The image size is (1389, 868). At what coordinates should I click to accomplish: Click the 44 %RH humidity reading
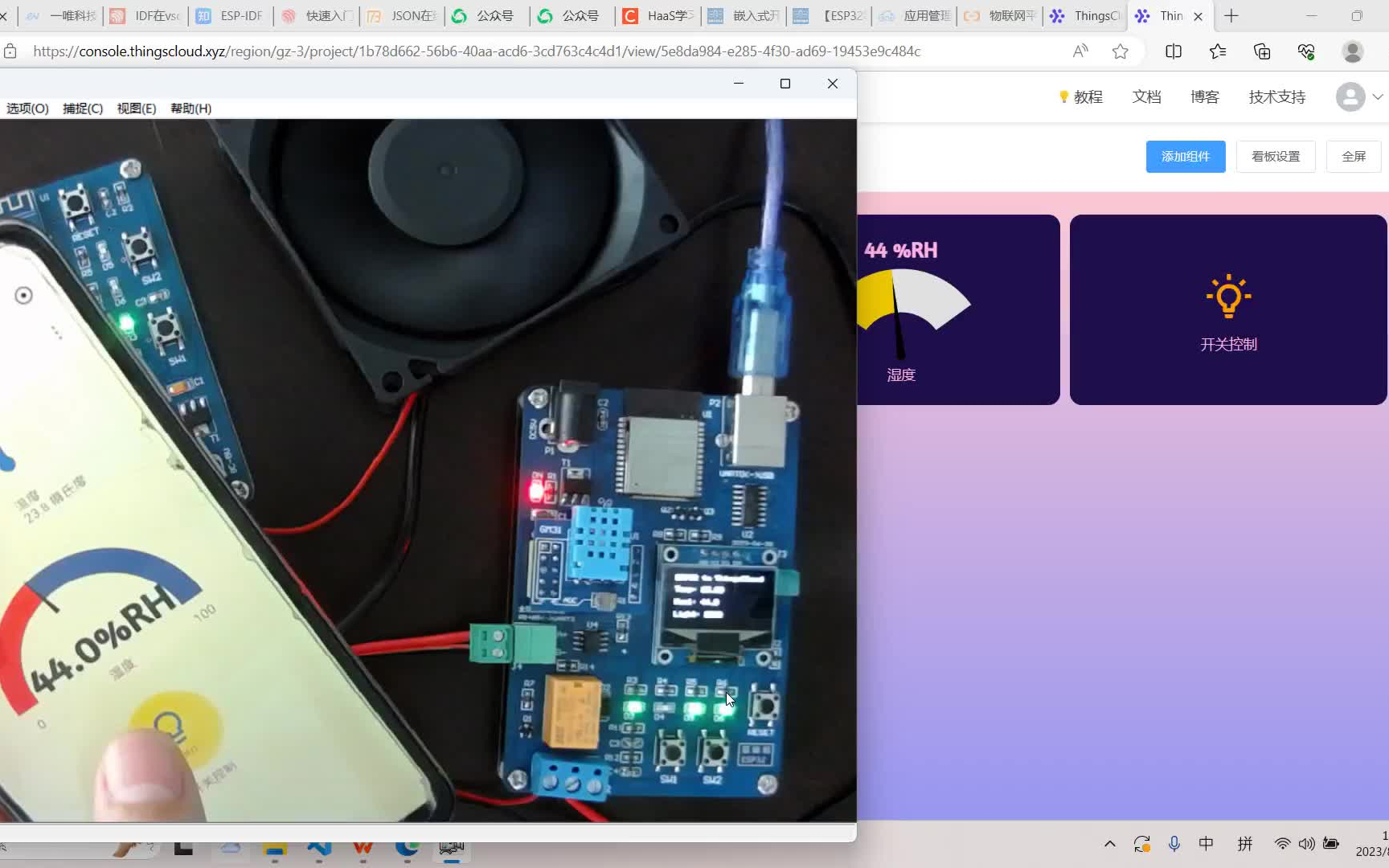pyautogui.click(x=901, y=251)
